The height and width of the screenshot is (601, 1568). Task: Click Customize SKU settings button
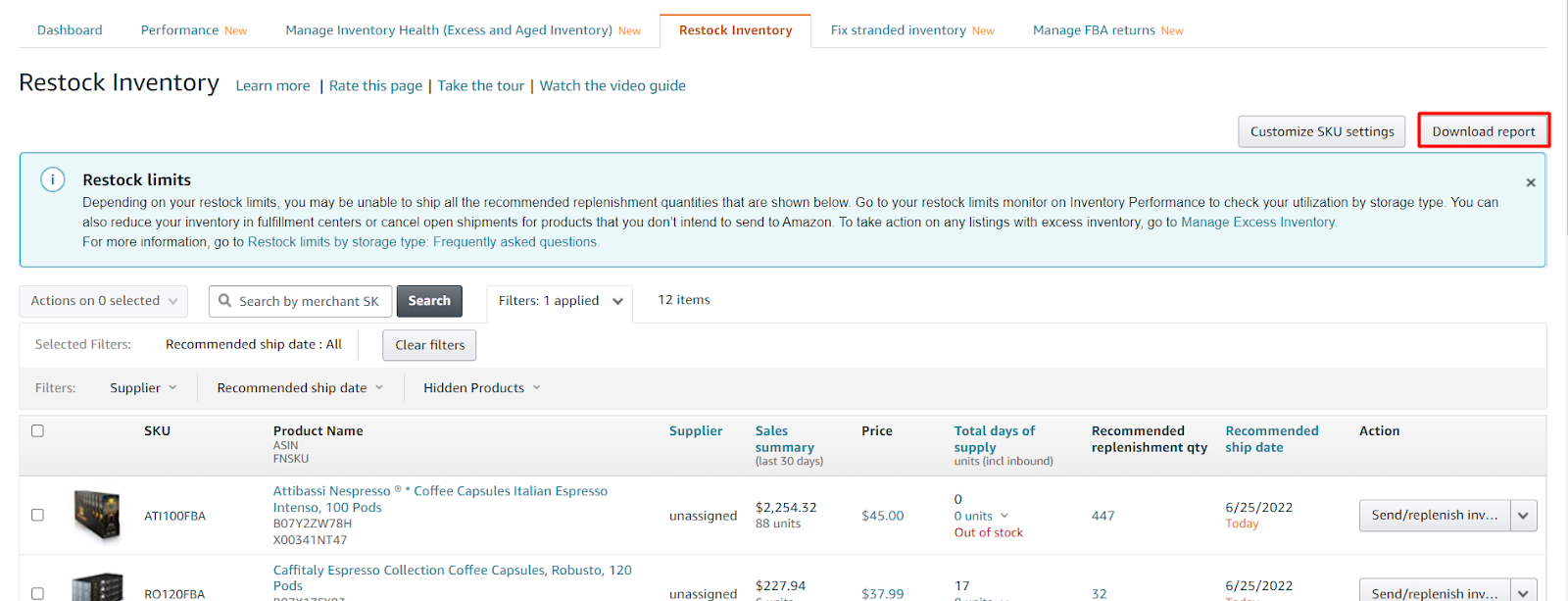[1322, 131]
